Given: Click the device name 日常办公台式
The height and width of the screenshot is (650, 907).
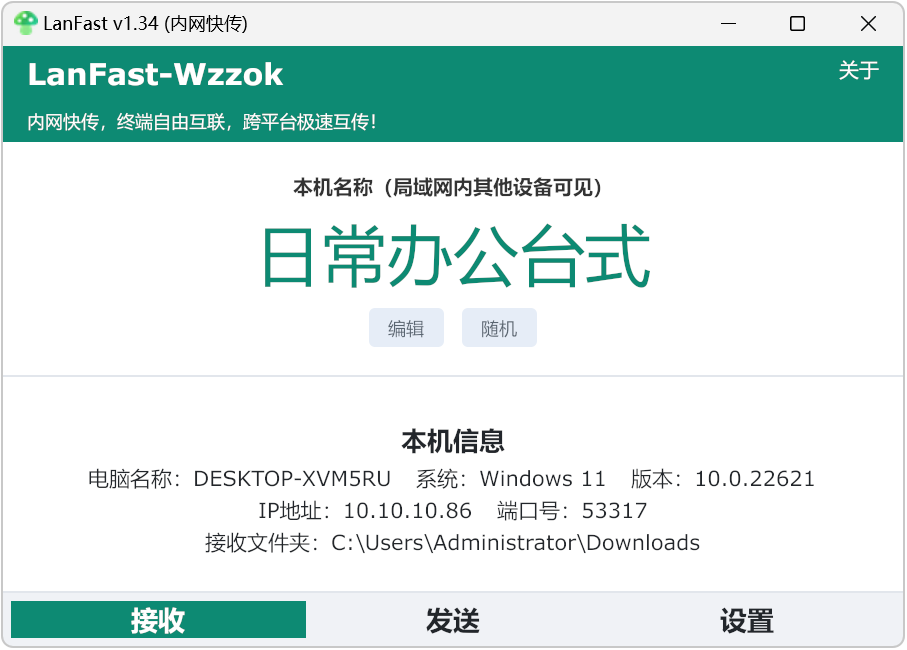Looking at the screenshot, I should (x=456, y=256).
